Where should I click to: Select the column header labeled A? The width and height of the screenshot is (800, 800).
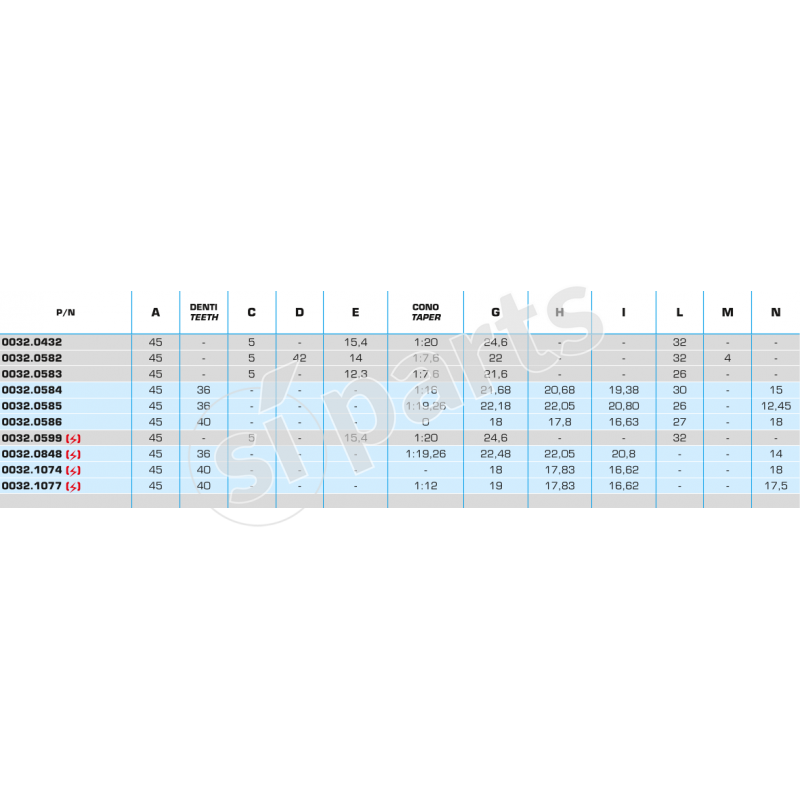(155, 312)
